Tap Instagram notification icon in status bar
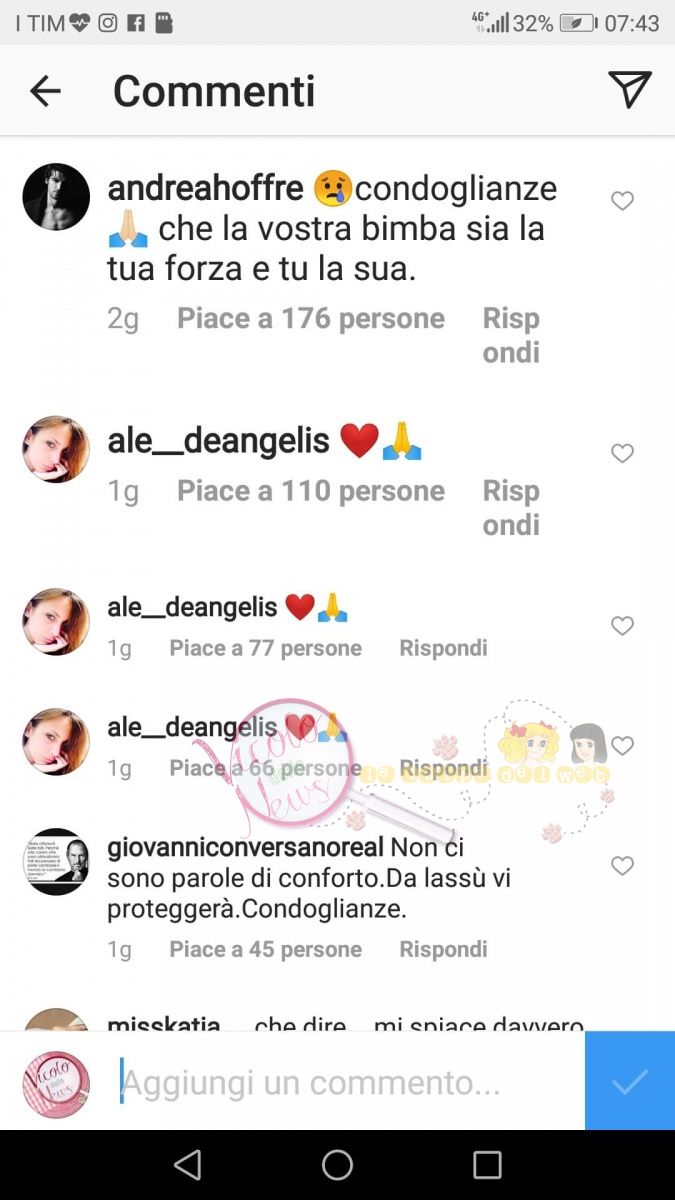The image size is (675, 1200). pos(109,23)
